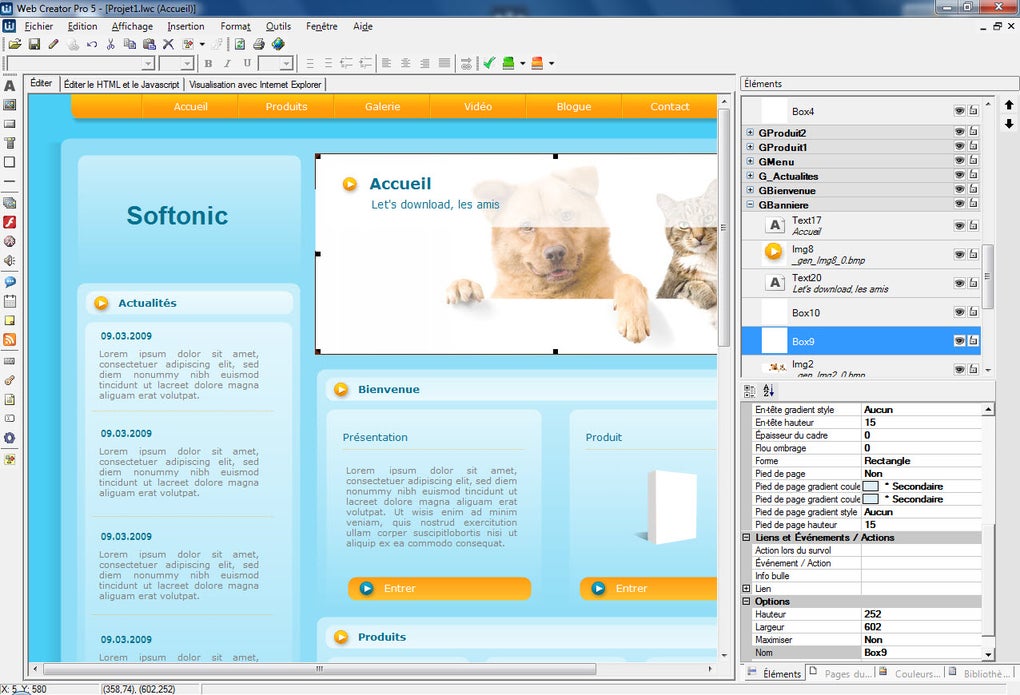Viewport: 1020px width, 695px height.
Task: Open the Outils menu
Action: point(278,26)
